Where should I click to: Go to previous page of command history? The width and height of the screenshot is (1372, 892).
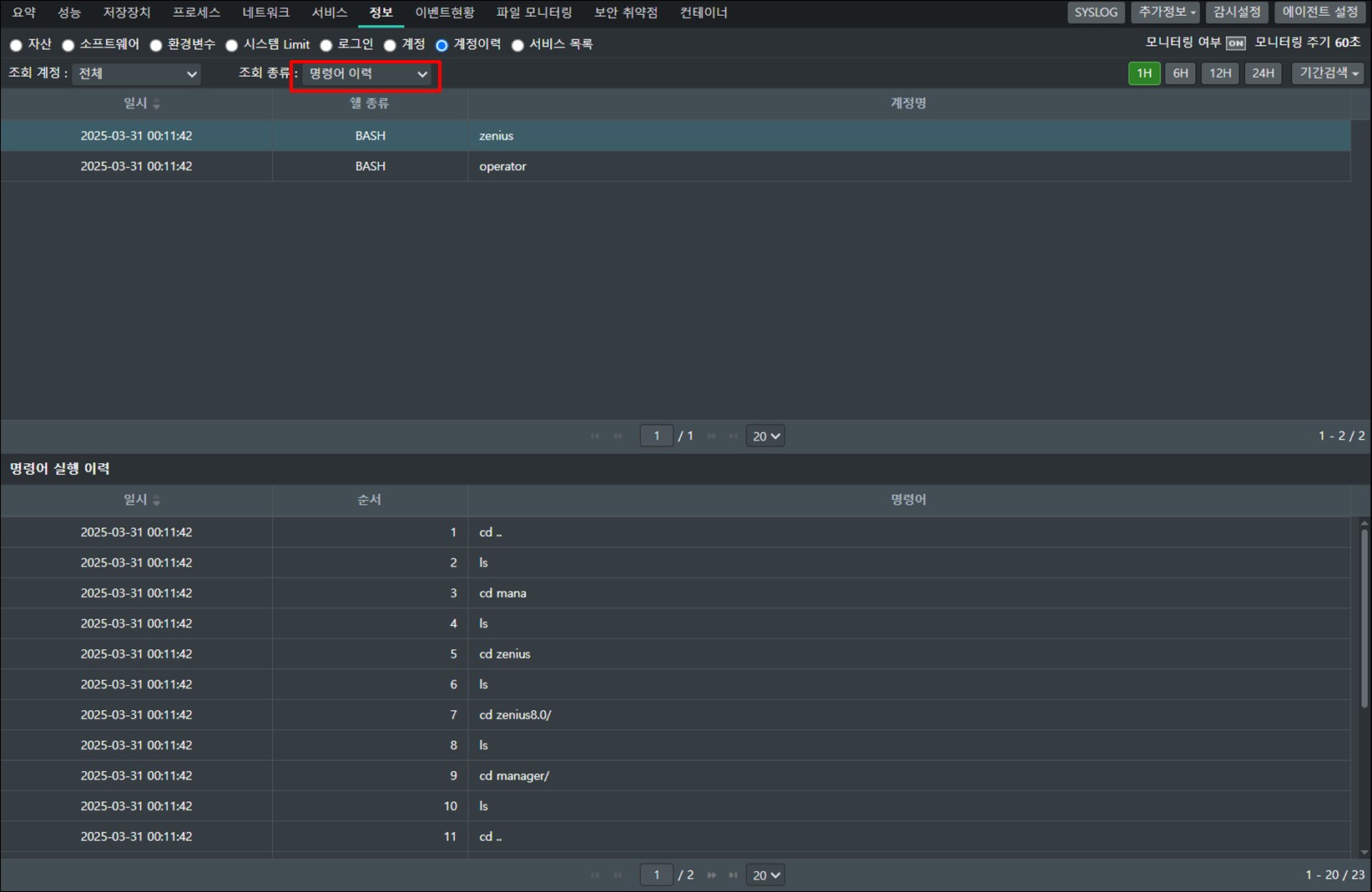618,874
